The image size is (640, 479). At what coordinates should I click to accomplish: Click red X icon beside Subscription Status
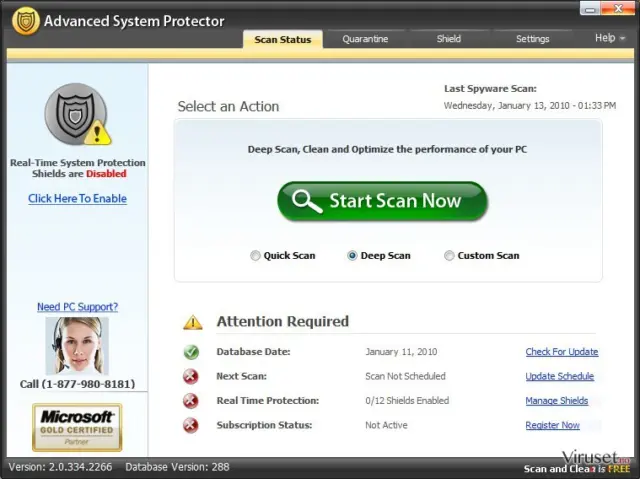[x=191, y=425]
